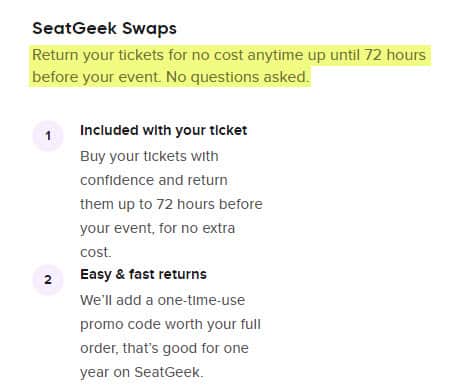Image resolution: width=458 pixels, height=387 pixels.
Task: Click the highlighted '72 hours' text in subtitle
Action: [395, 55]
